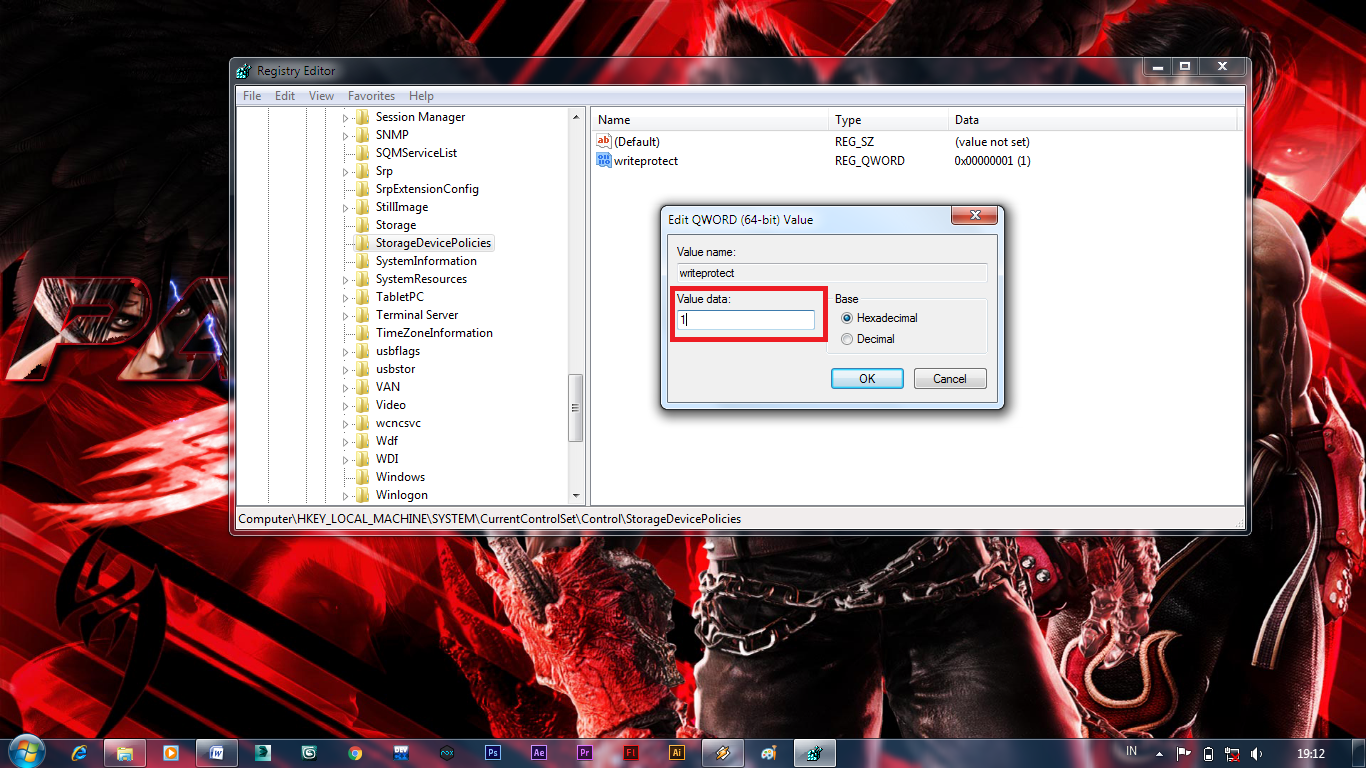Image resolution: width=1366 pixels, height=768 pixels.
Task: Select the usbflags key label
Action: pos(397,351)
